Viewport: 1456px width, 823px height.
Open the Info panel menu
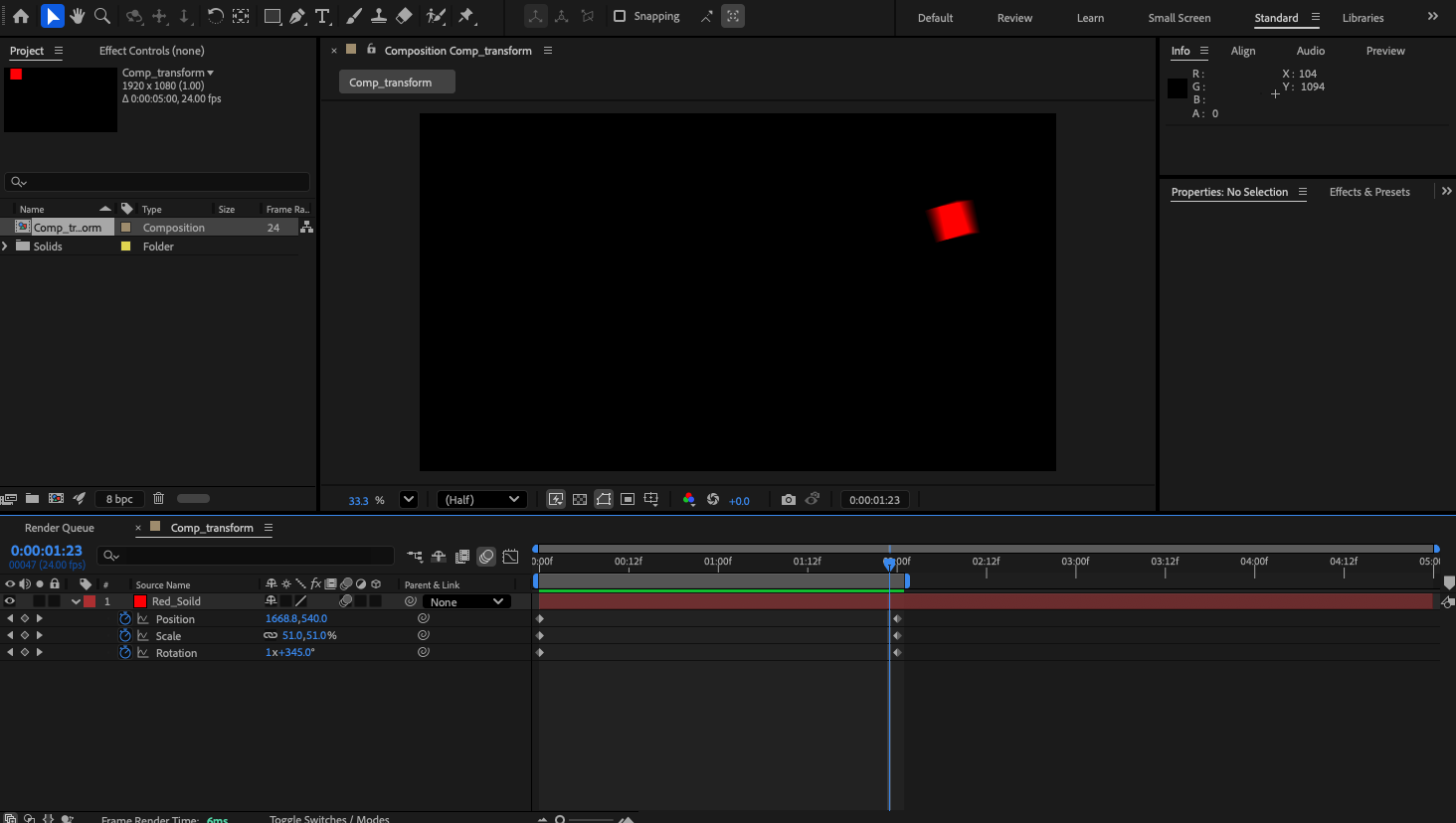point(1204,50)
